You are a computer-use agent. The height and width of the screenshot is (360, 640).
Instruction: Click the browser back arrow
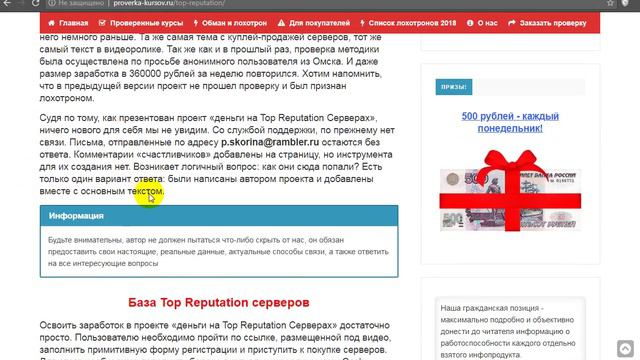[7, 3]
